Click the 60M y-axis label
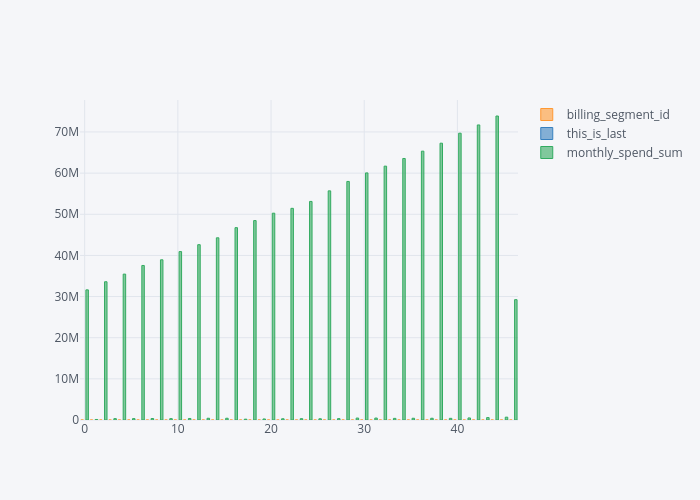Viewport: 700px width, 500px height. 67,173
